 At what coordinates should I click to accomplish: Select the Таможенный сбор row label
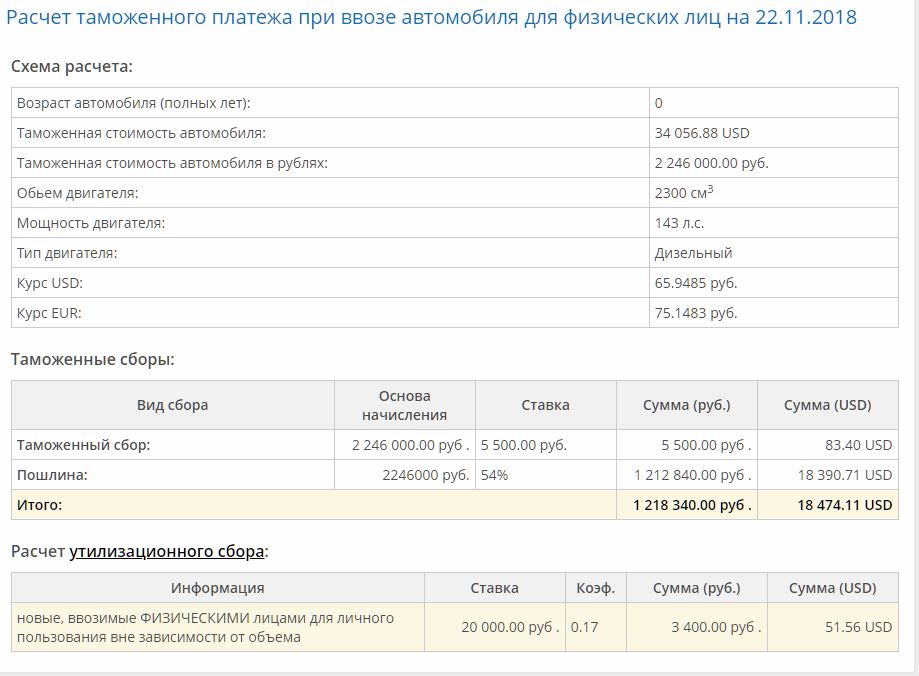pos(83,445)
